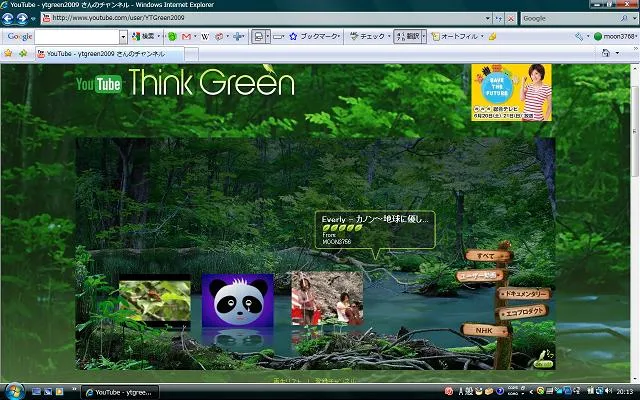Click the green round toolbar icon
The height and width of the screenshot is (400, 640).
click(x=172, y=37)
